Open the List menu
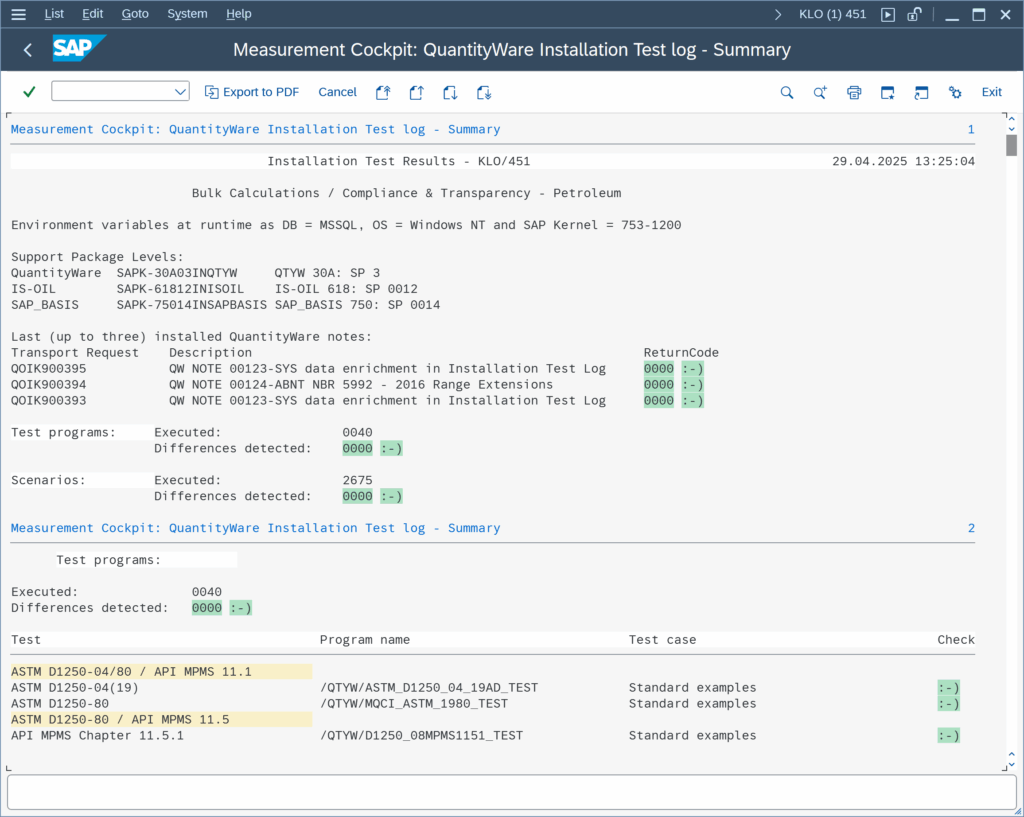 click(x=54, y=14)
